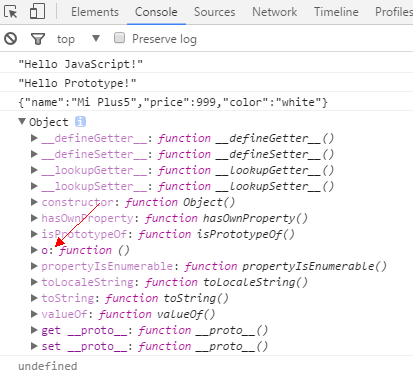Expand the __lookupSetter__ property
This screenshot has width=413, height=374.
click(34, 186)
